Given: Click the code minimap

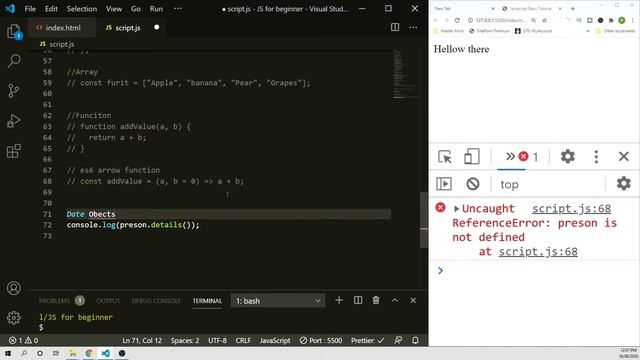Looking at the screenshot, I should click(406, 74).
